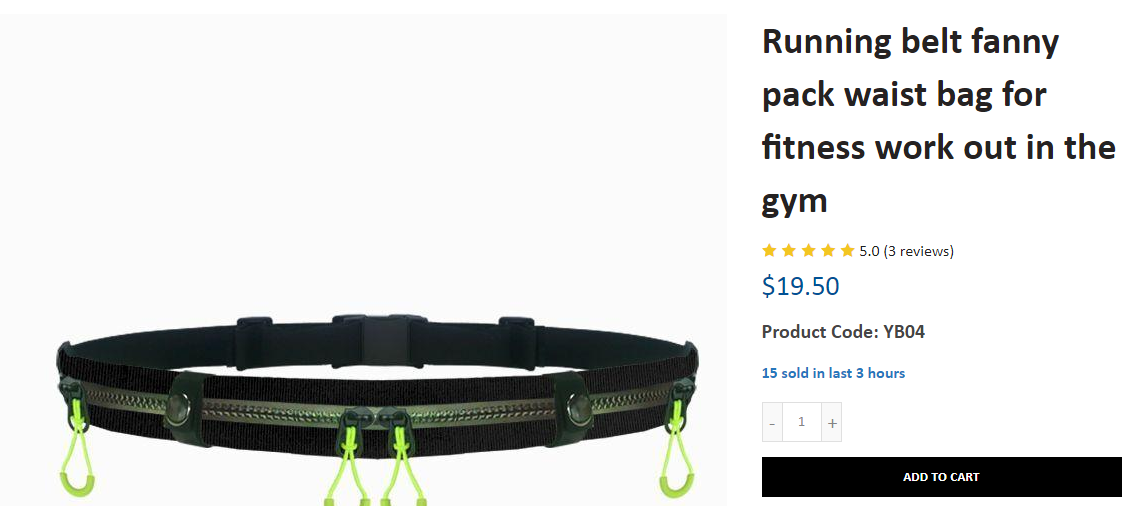1136x506 pixels.
Task: Click the third yellow rating star
Action: point(809,251)
